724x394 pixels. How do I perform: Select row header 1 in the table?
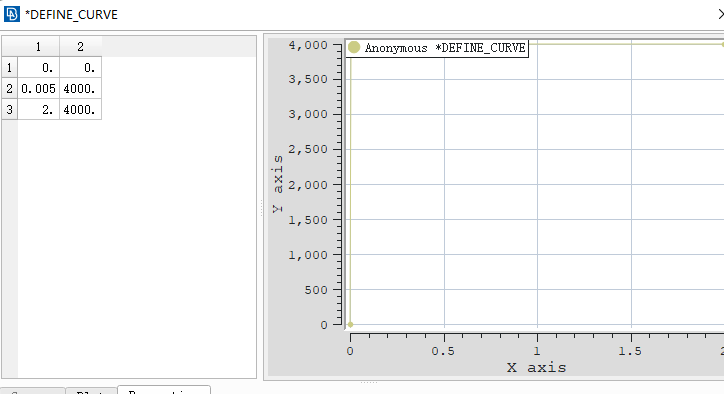click(9, 68)
